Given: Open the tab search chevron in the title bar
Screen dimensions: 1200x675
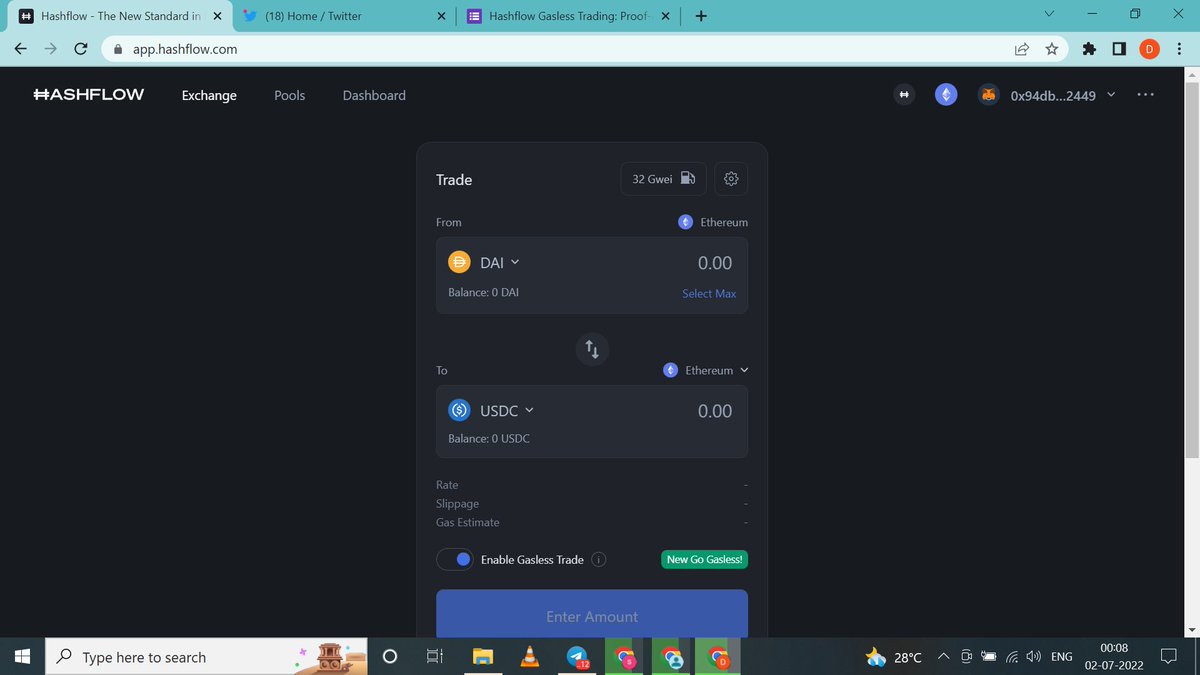Looking at the screenshot, I should point(1049,15).
